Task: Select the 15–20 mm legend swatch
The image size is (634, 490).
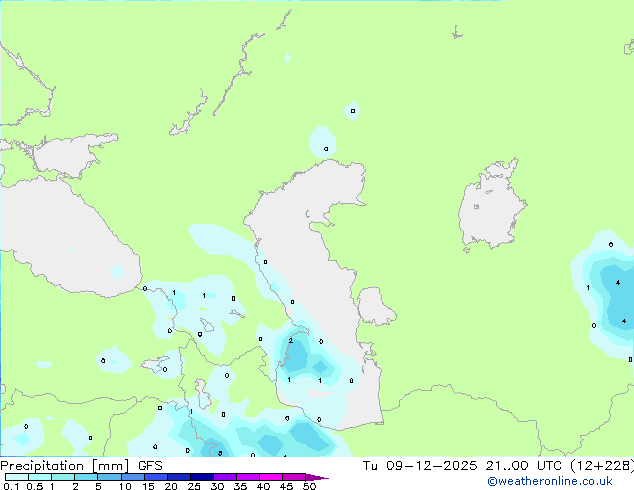Action: pyautogui.click(x=155, y=477)
